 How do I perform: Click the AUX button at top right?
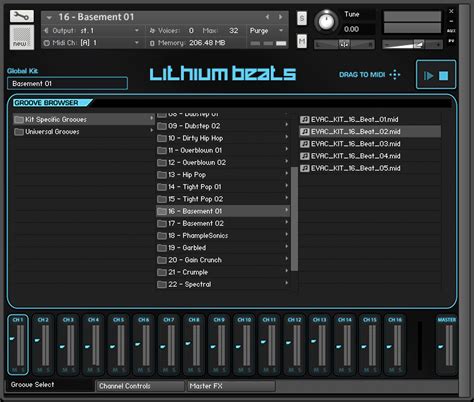click(451, 31)
